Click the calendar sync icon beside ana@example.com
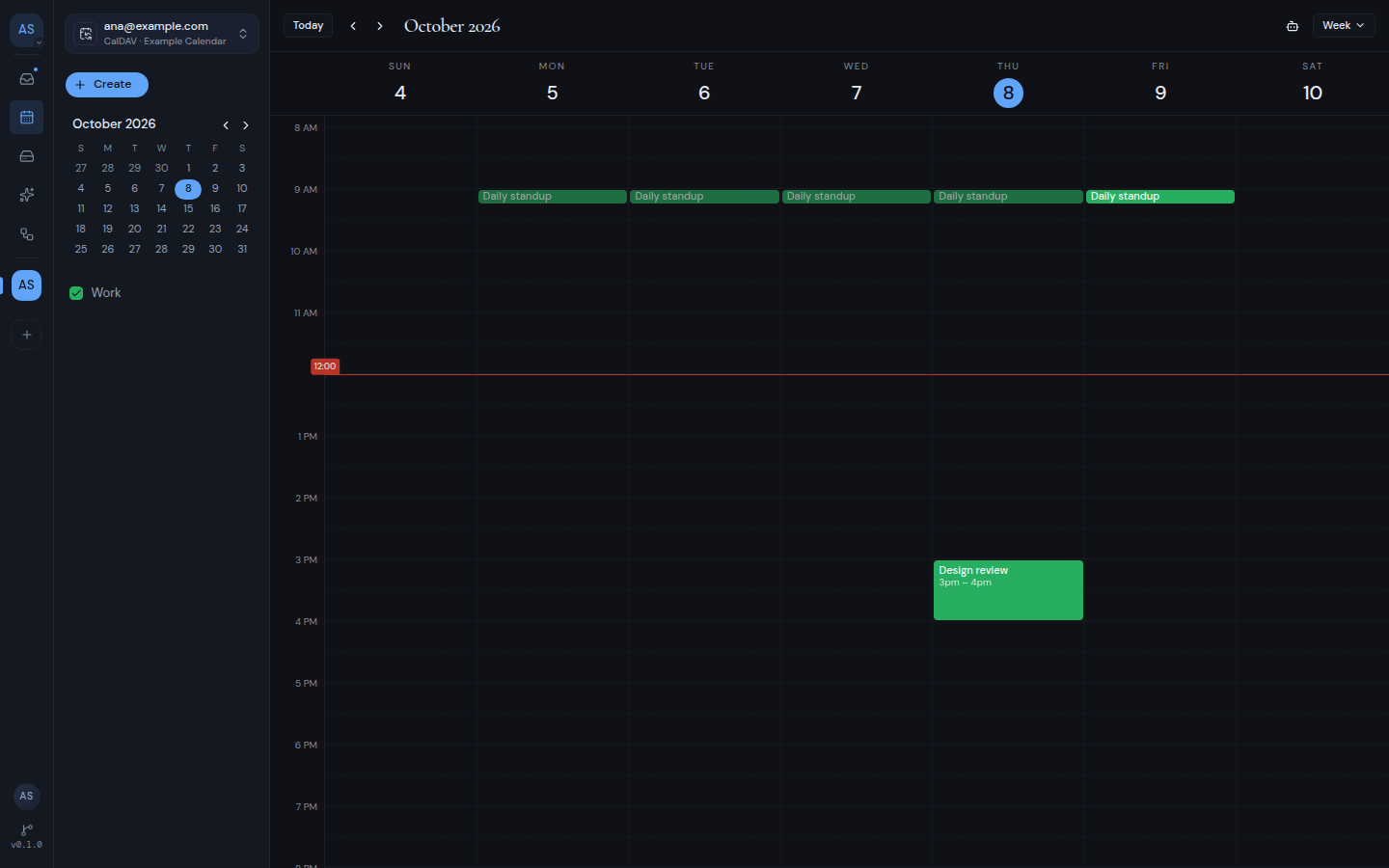Screen dimensions: 1389x868 pyautogui.click(x=86, y=34)
